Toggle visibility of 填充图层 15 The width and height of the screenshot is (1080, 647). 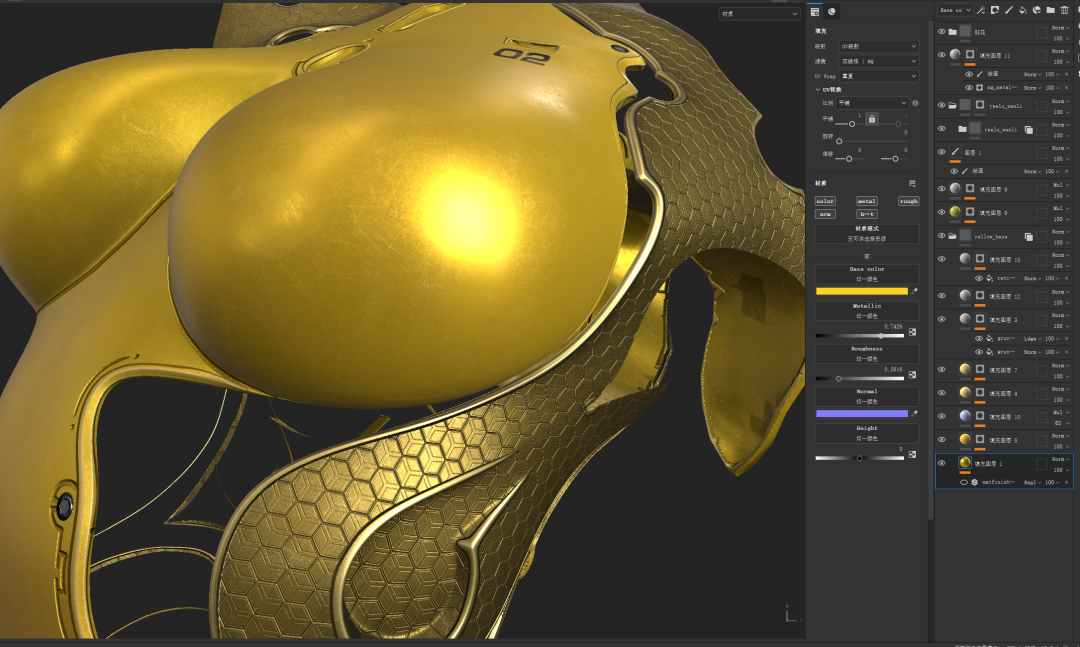[x=942, y=259]
